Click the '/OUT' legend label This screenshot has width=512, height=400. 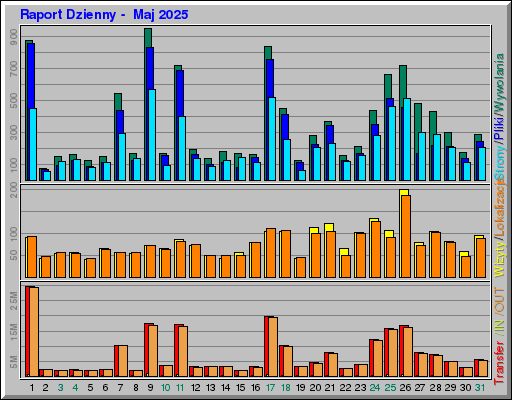tap(499, 301)
